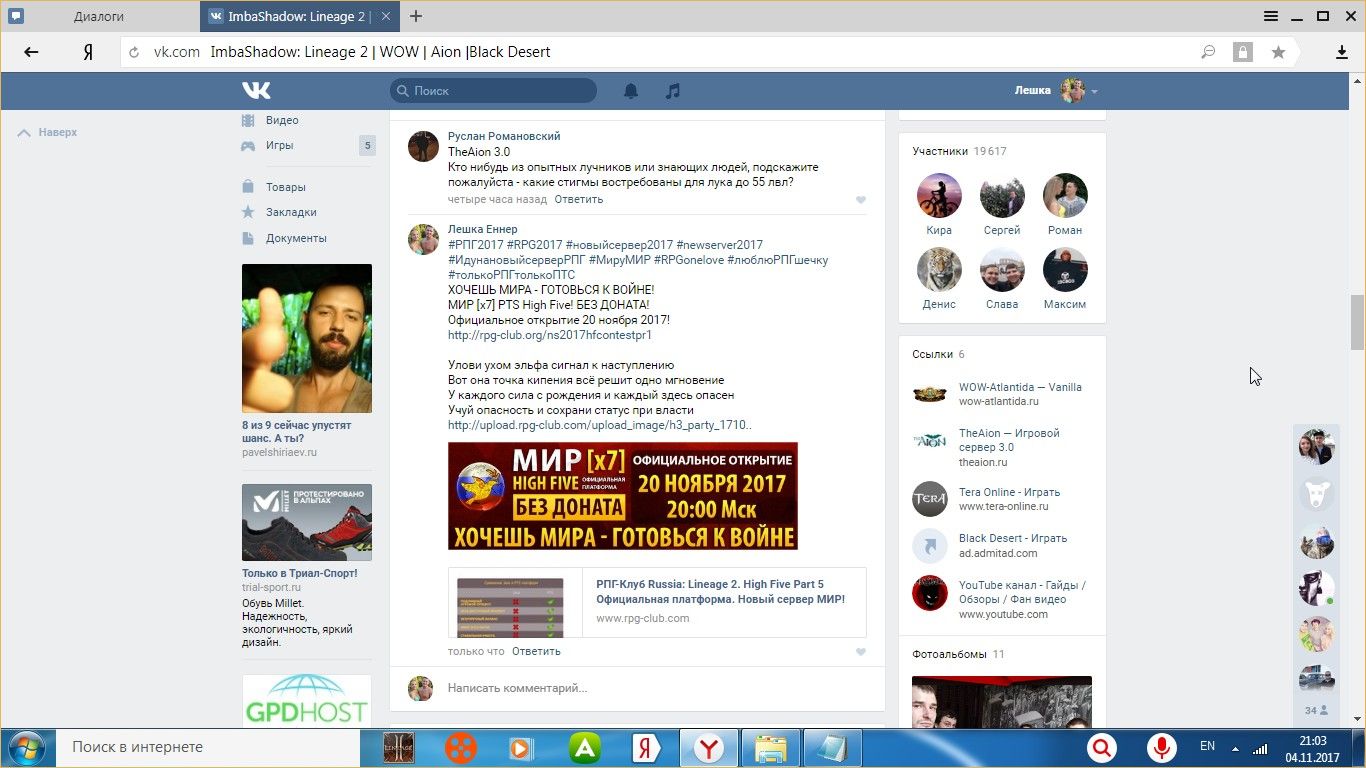Open the РПГ-Клуб Russia link preview title
Screen dimensions: 1366x768
tap(720, 592)
